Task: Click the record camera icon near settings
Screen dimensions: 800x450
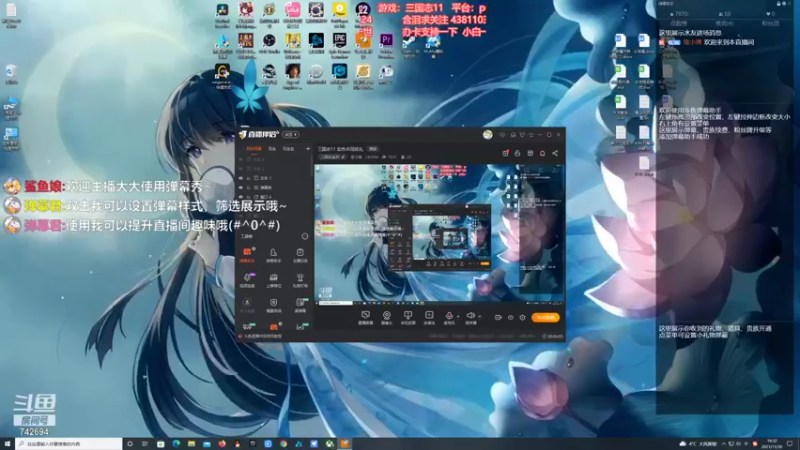Action: click(498, 317)
